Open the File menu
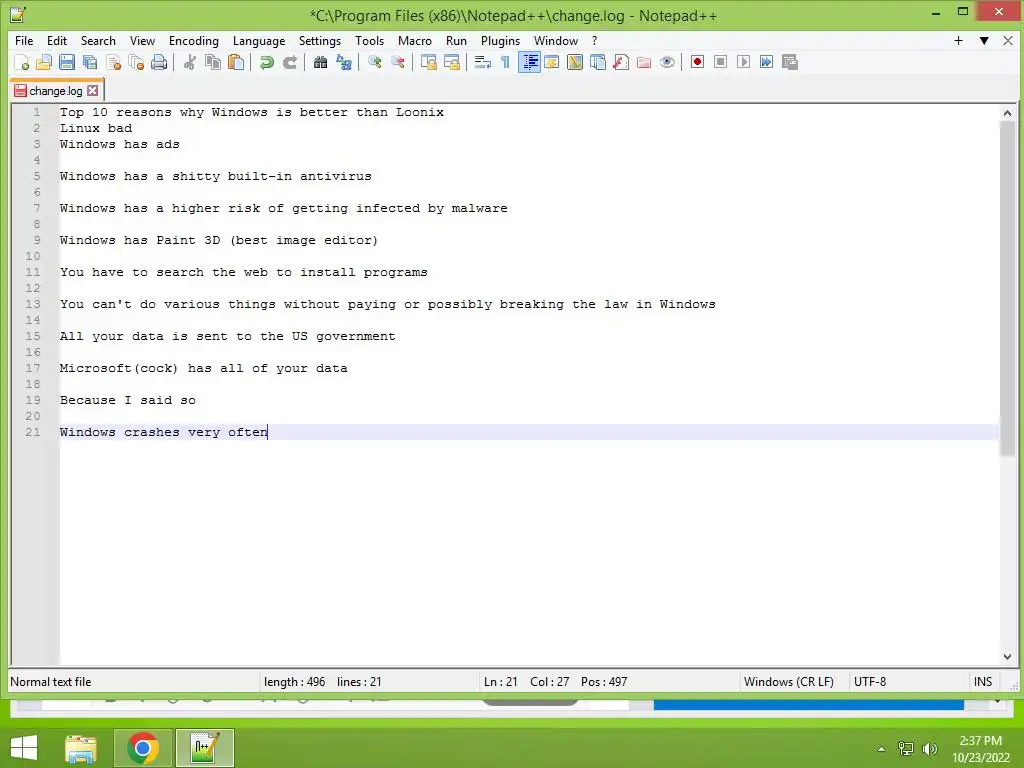Image resolution: width=1024 pixels, height=768 pixels. (x=24, y=40)
